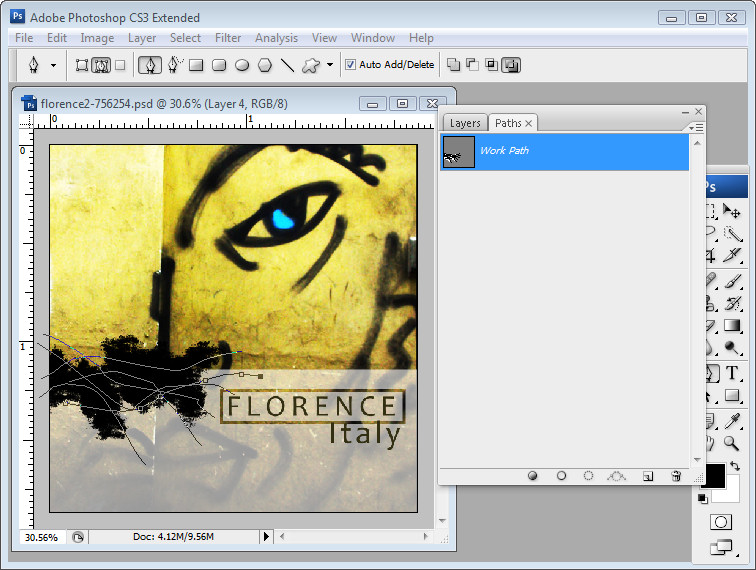Screen dimensions: 756x570
Task: Select the Move tool
Action: pos(731,211)
